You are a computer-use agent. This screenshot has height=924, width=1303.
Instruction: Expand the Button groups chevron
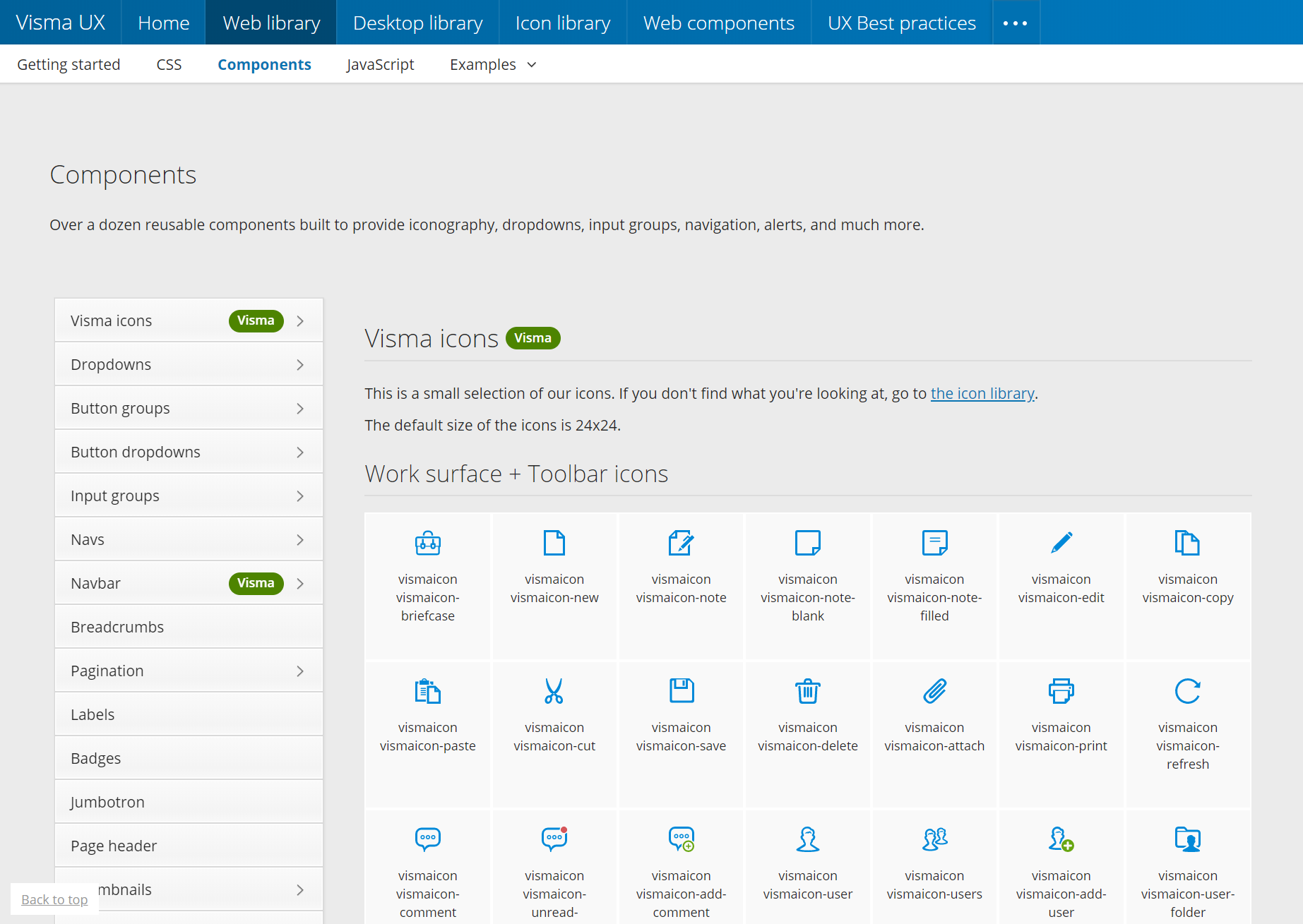[x=300, y=409]
